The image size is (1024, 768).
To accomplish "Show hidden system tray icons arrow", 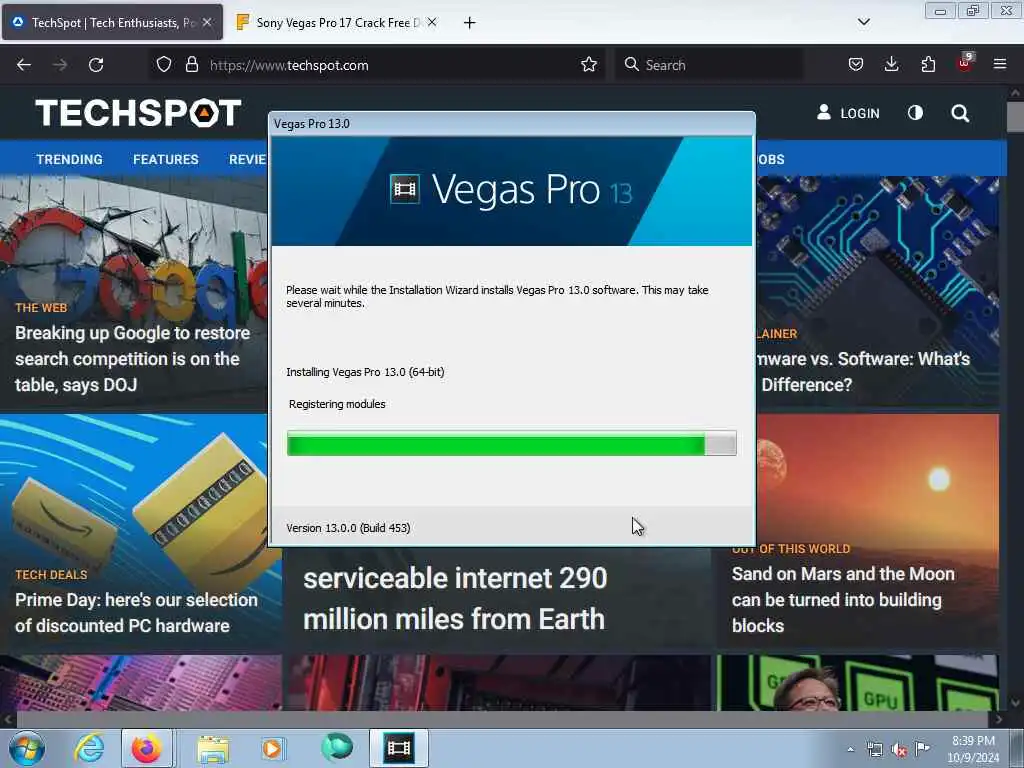I will click(850, 749).
